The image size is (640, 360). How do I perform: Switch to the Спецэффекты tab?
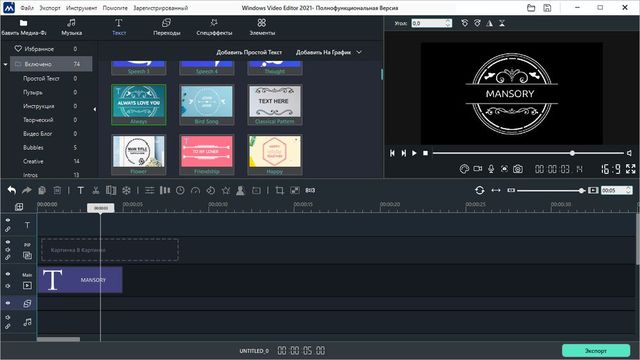(x=214, y=27)
